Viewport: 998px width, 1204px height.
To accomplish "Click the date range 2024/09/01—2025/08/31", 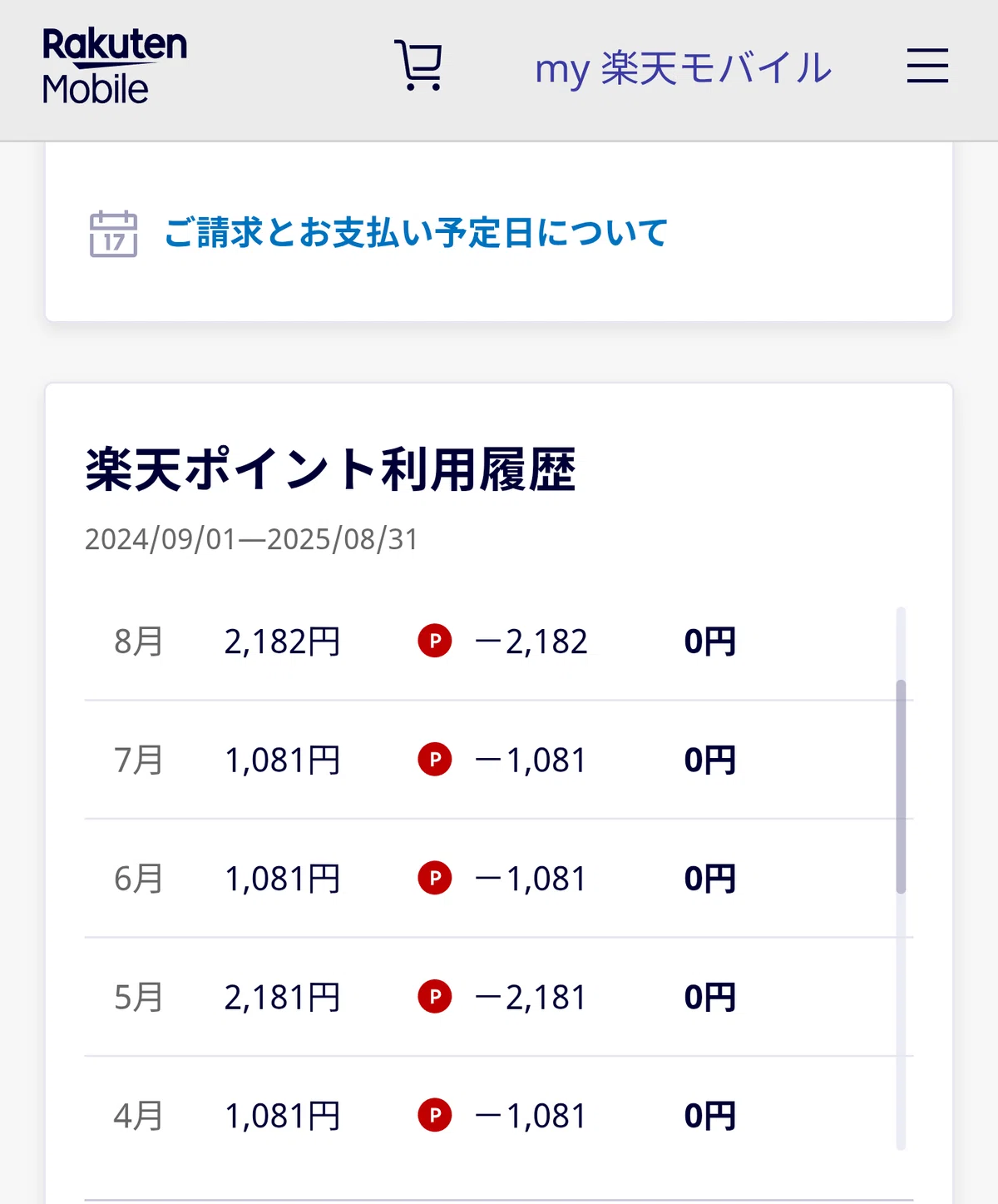I will coord(251,539).
